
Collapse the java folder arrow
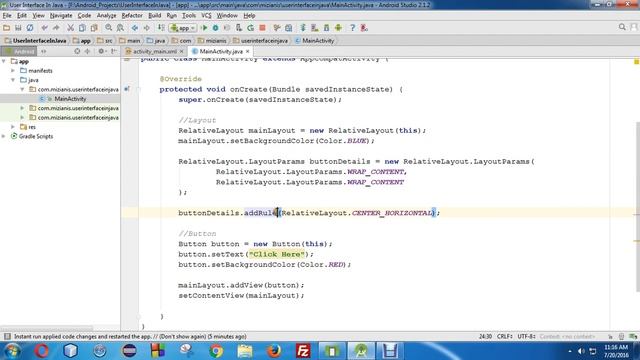13,80
